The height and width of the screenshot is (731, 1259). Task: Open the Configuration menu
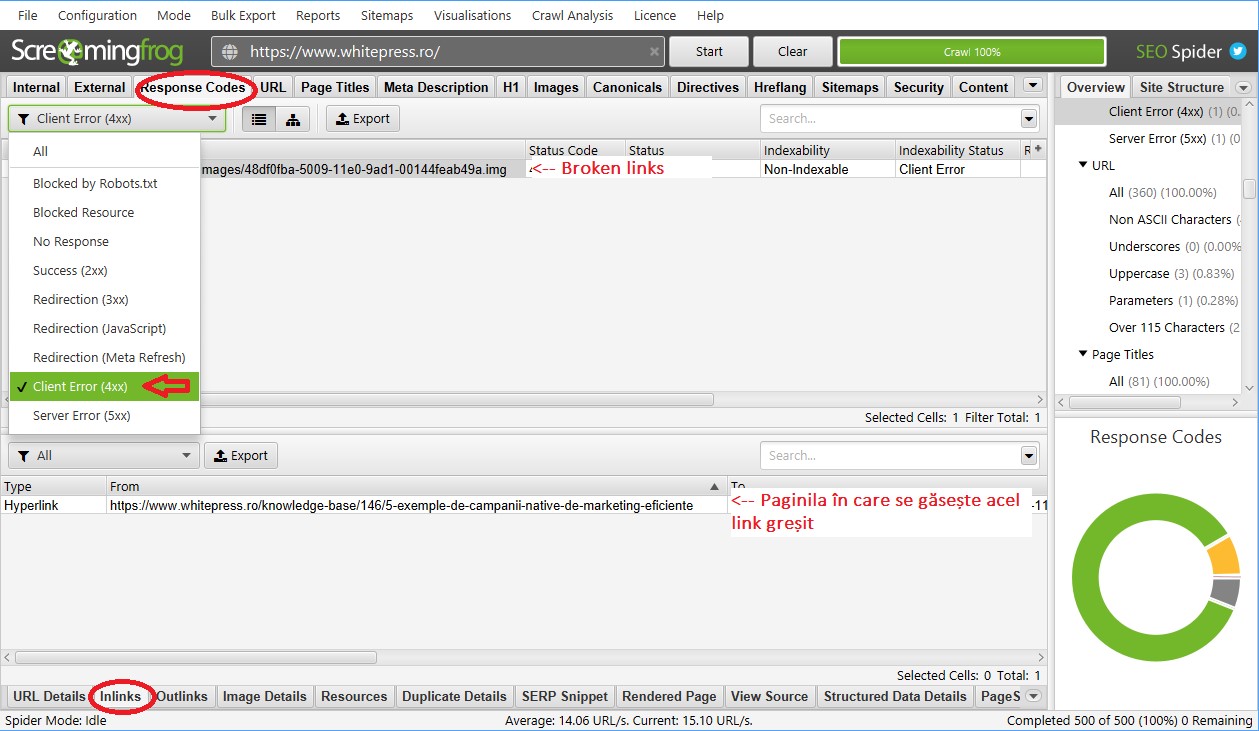(x=98, y=16)
